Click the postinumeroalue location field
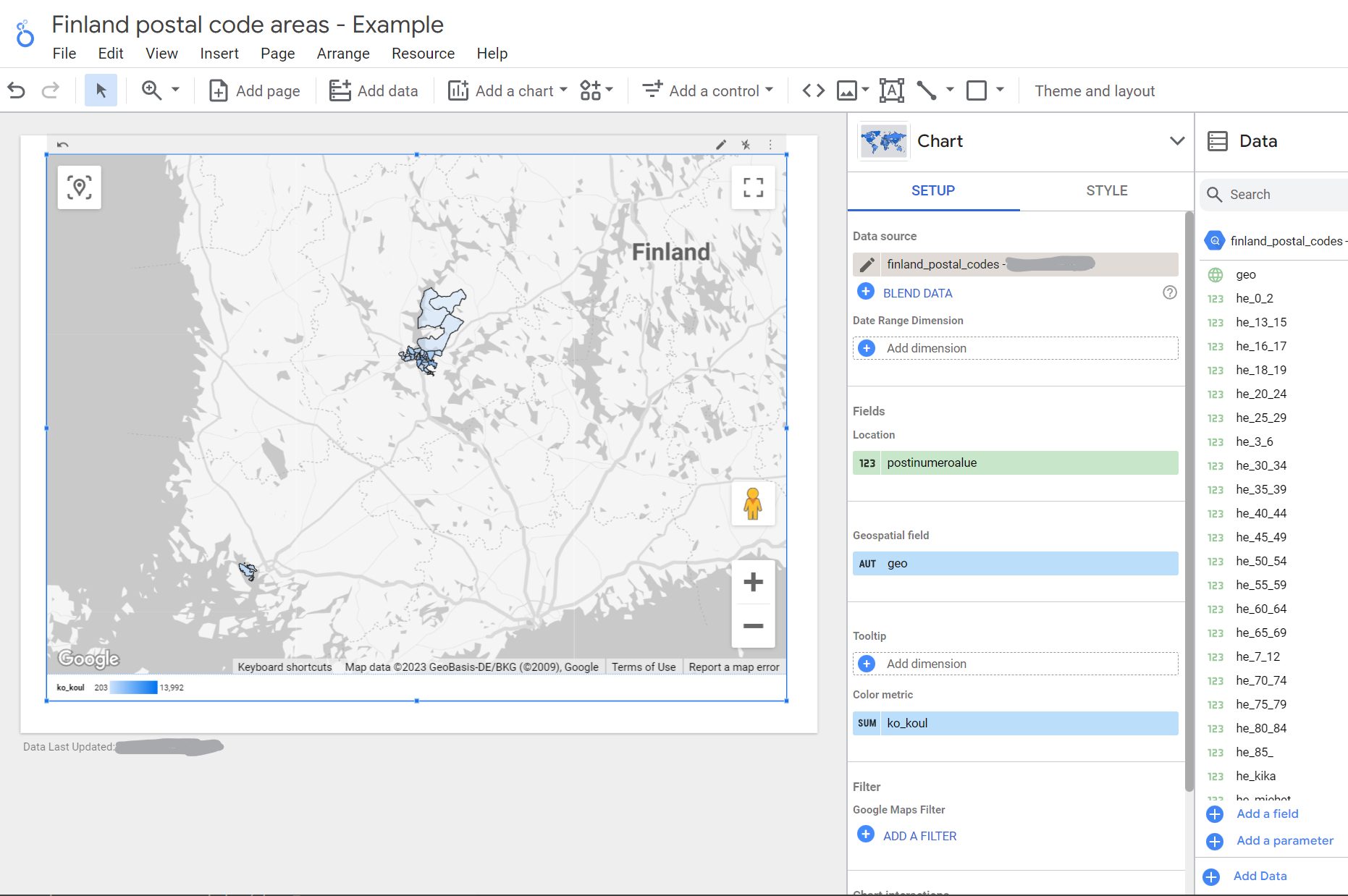This screenshot has height=896, width=1348. [1015, 463]
